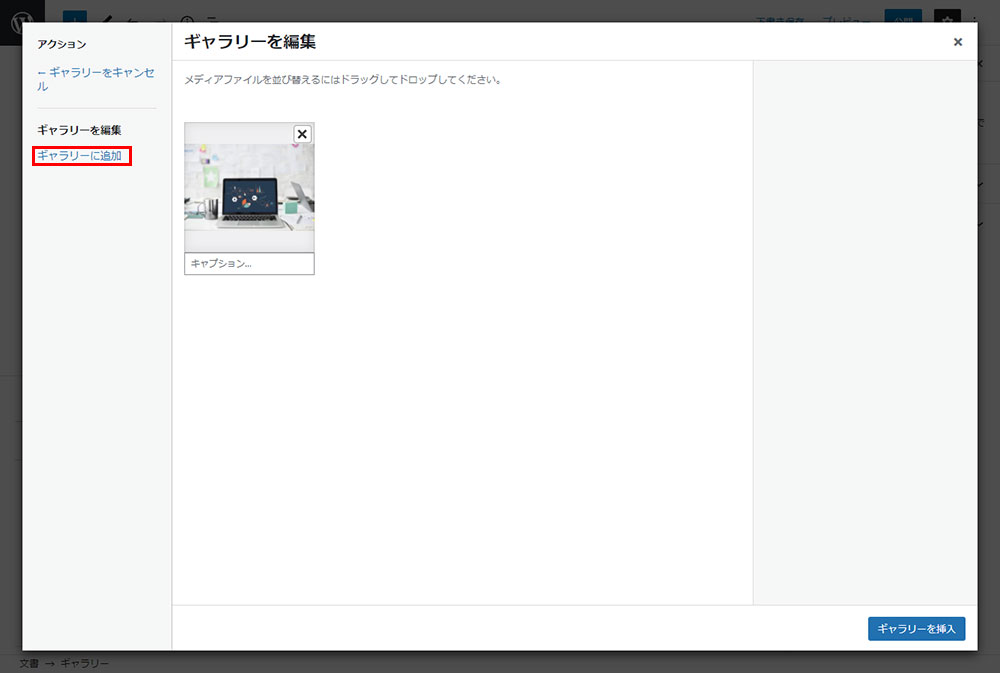Click ギャラリーに追加 in the sidebar
1000x673 pixels.
(x=79, y=156)
